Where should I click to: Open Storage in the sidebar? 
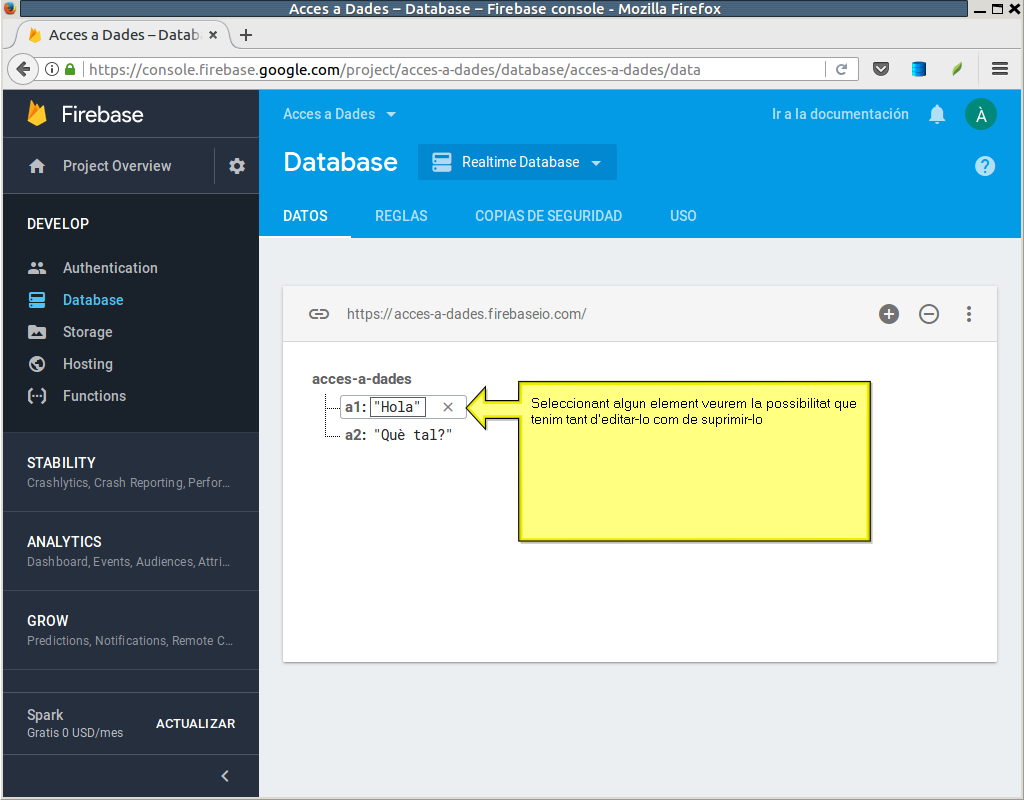(x=88, y=332)
